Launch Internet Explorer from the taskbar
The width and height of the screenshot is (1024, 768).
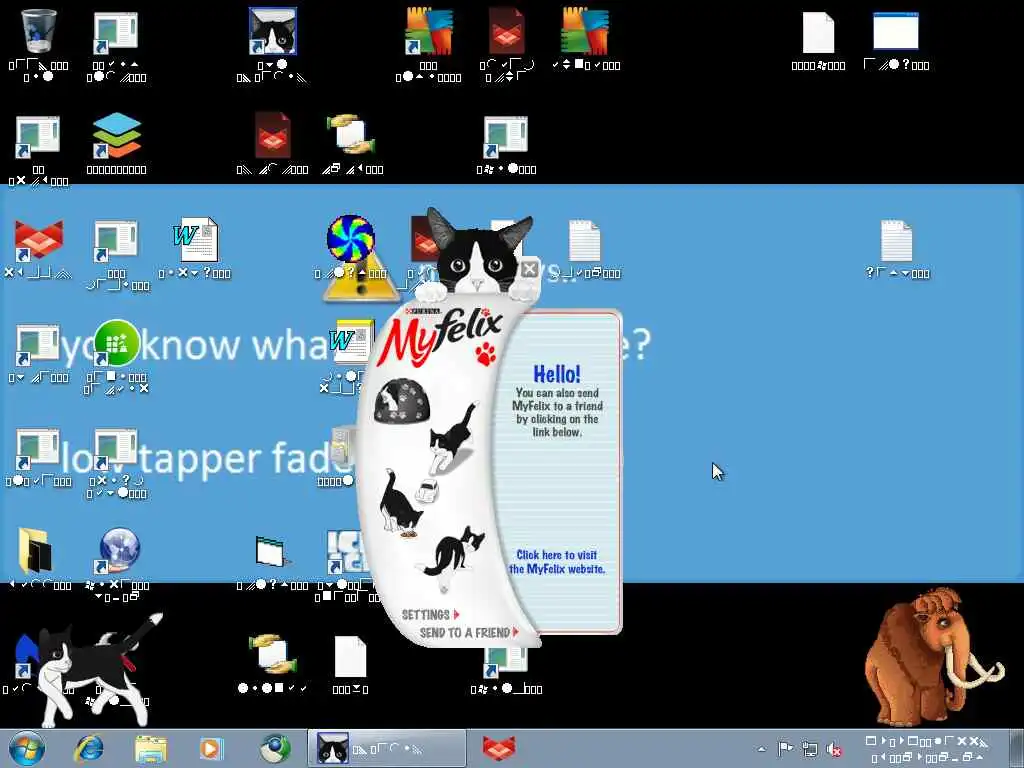(89, 748)
